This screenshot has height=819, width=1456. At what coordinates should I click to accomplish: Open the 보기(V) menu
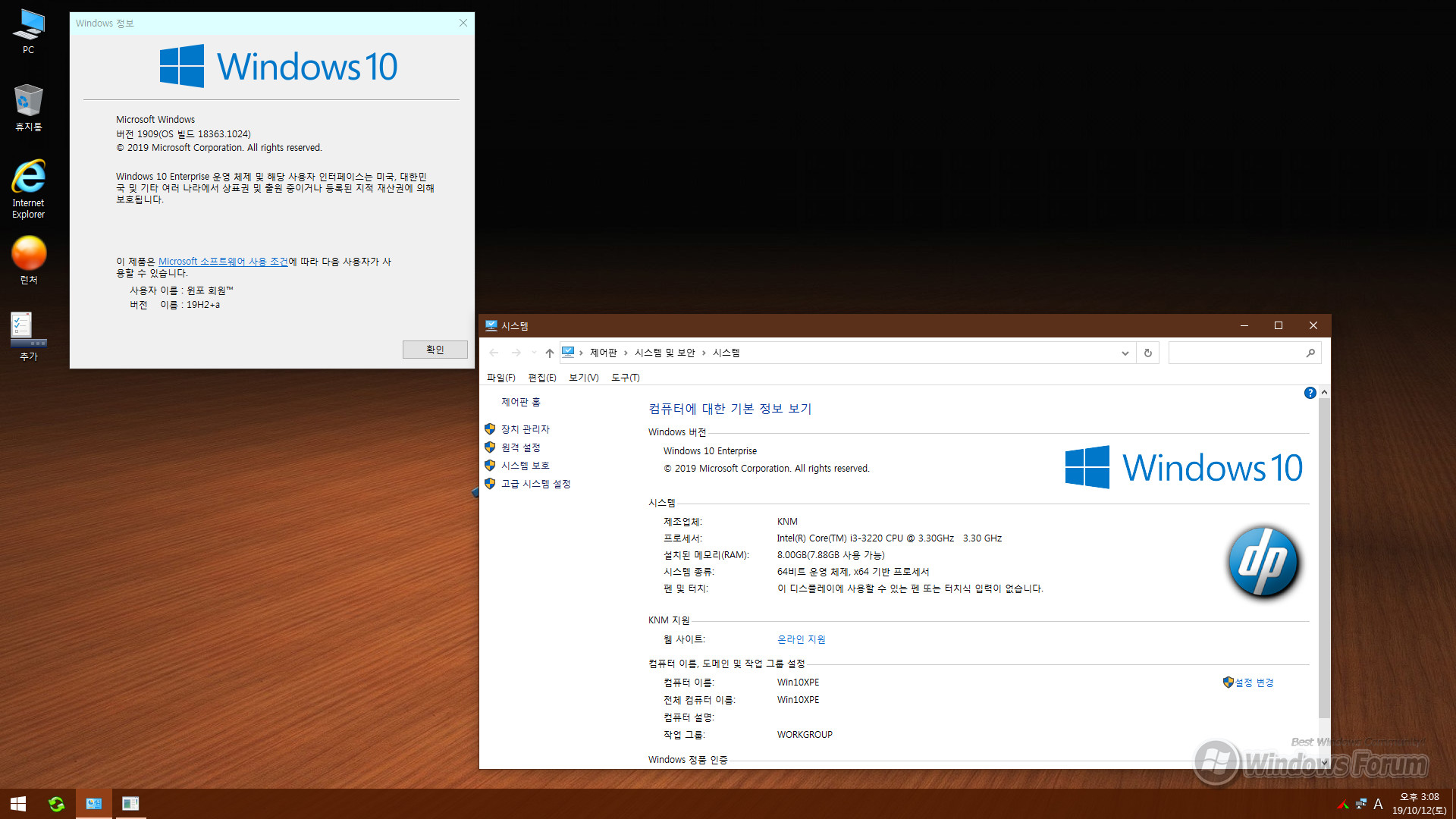(584, 378)
